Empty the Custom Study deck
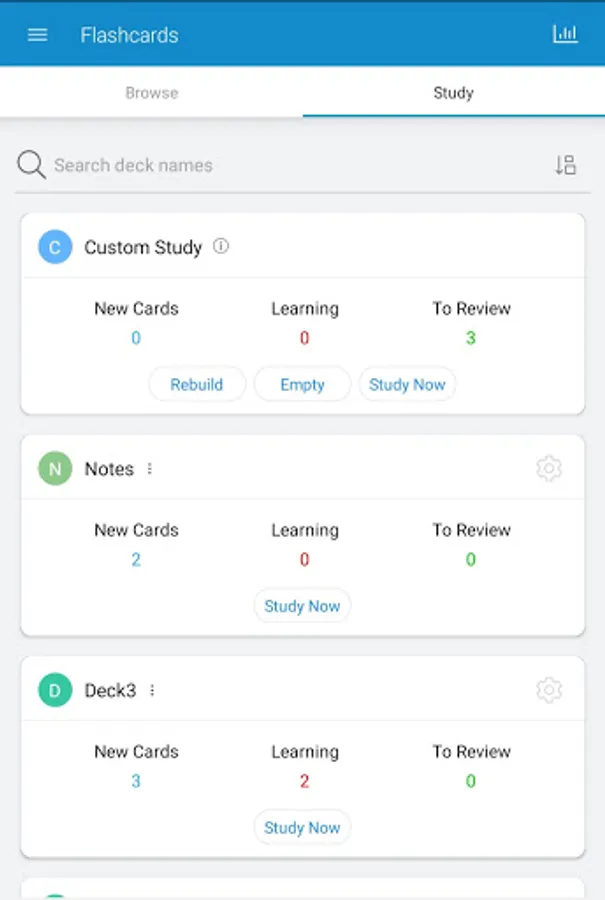Image resolution: width=605 pixels, height=900 pixels. (302, 385)
